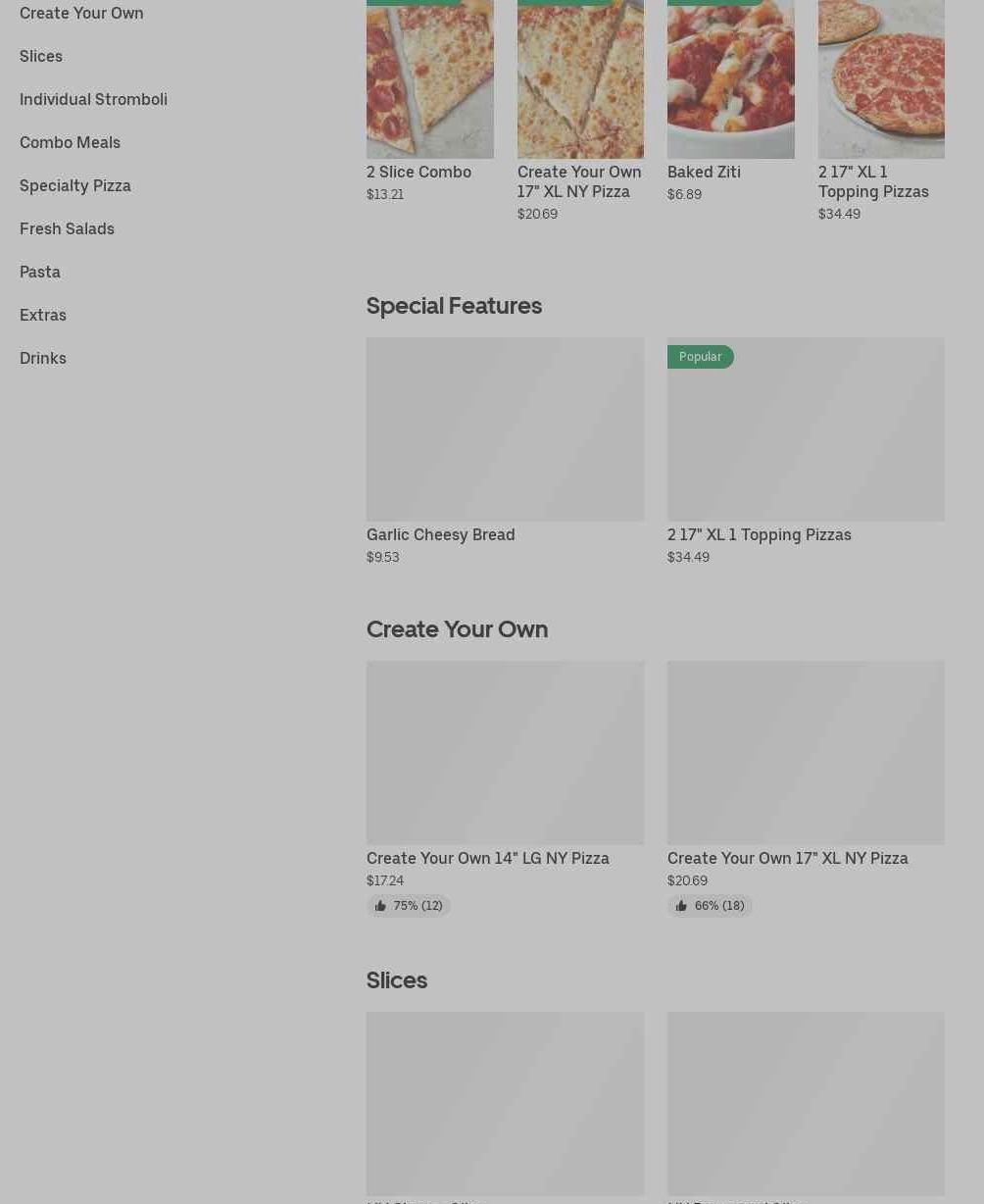Open the Baked Ziti bowl photo
984x1204 pixels.
[731, 78]
